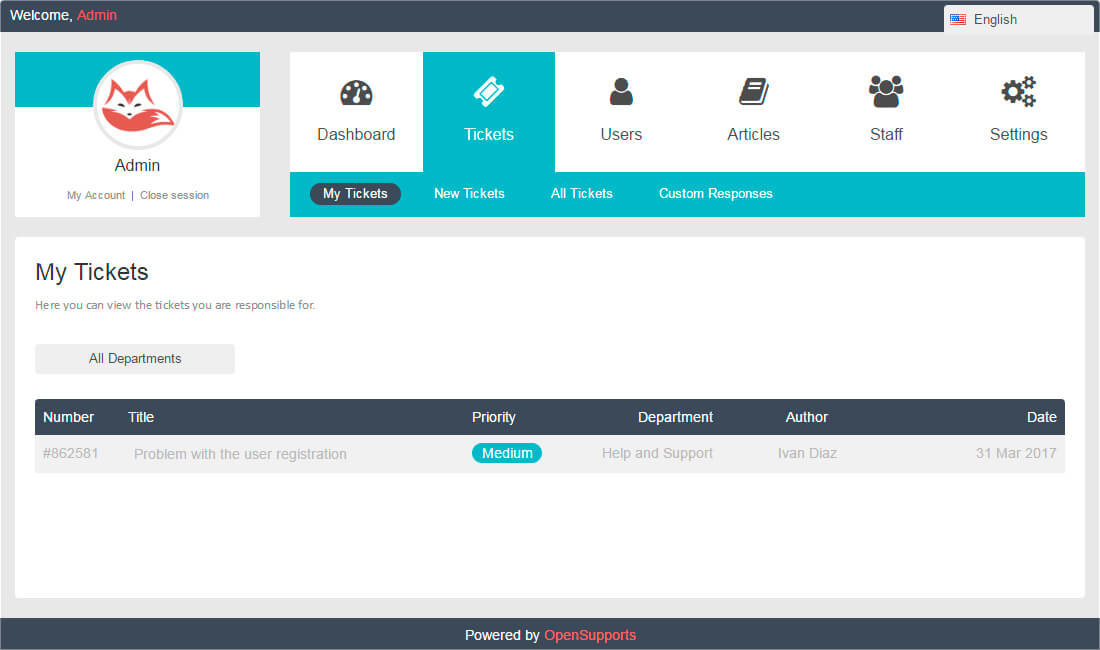Open the Articles section
This screenshot has height=650, width=1100.
coord(753,110)
